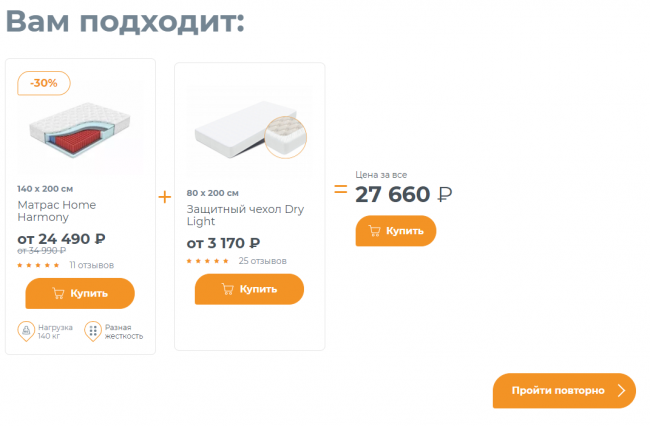
Task: Click the chevron arrow on Пройти повторно
Action: click(x=622, y=391)
